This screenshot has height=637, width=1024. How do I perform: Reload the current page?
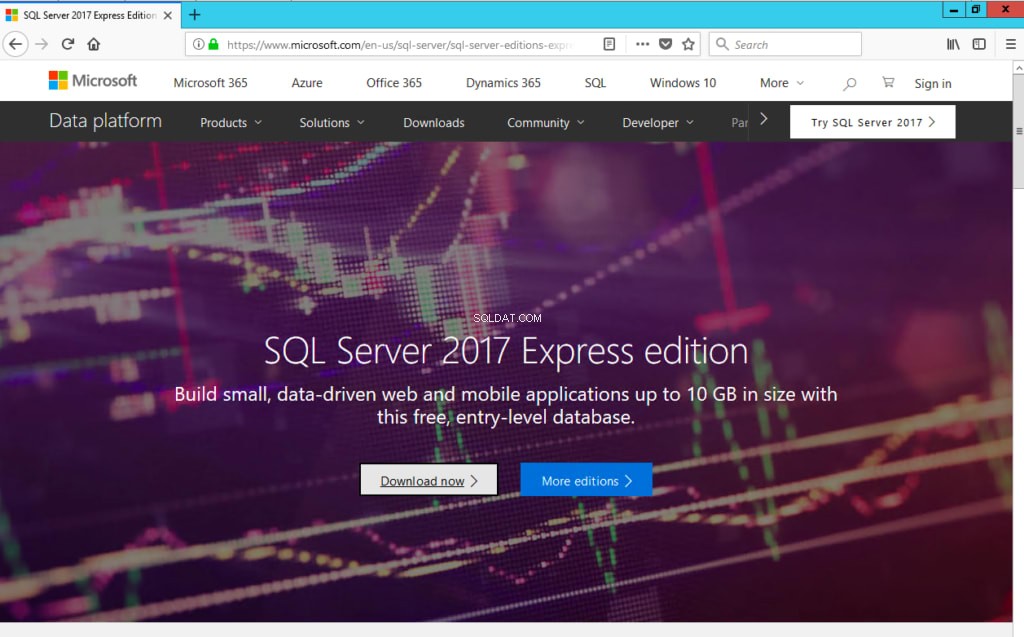pyautogui.click(x=68, y=44)
